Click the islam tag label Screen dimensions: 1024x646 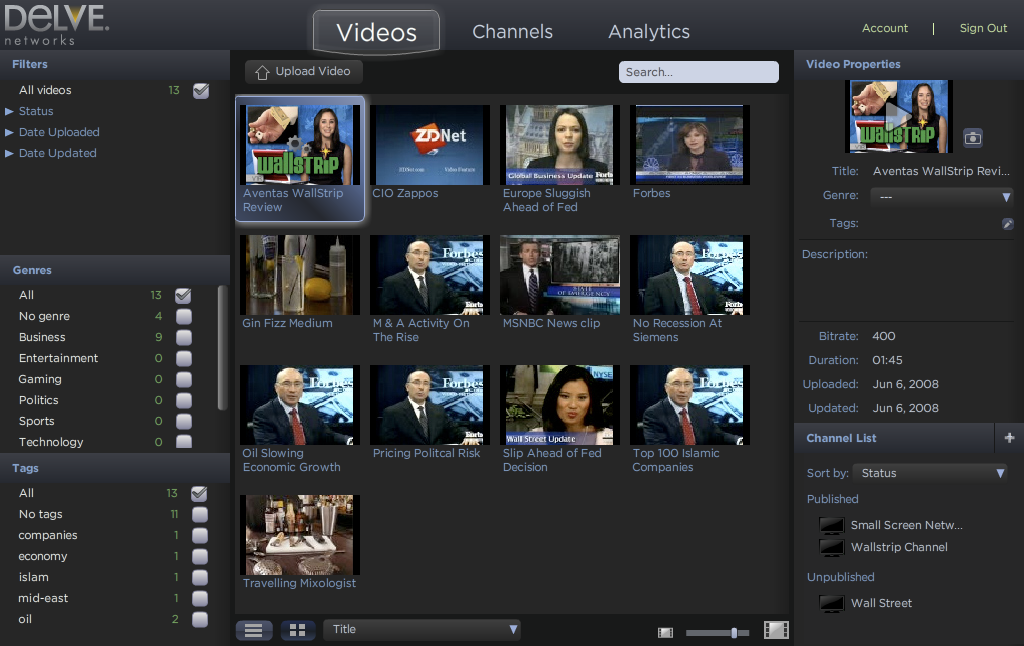[33, 577]
